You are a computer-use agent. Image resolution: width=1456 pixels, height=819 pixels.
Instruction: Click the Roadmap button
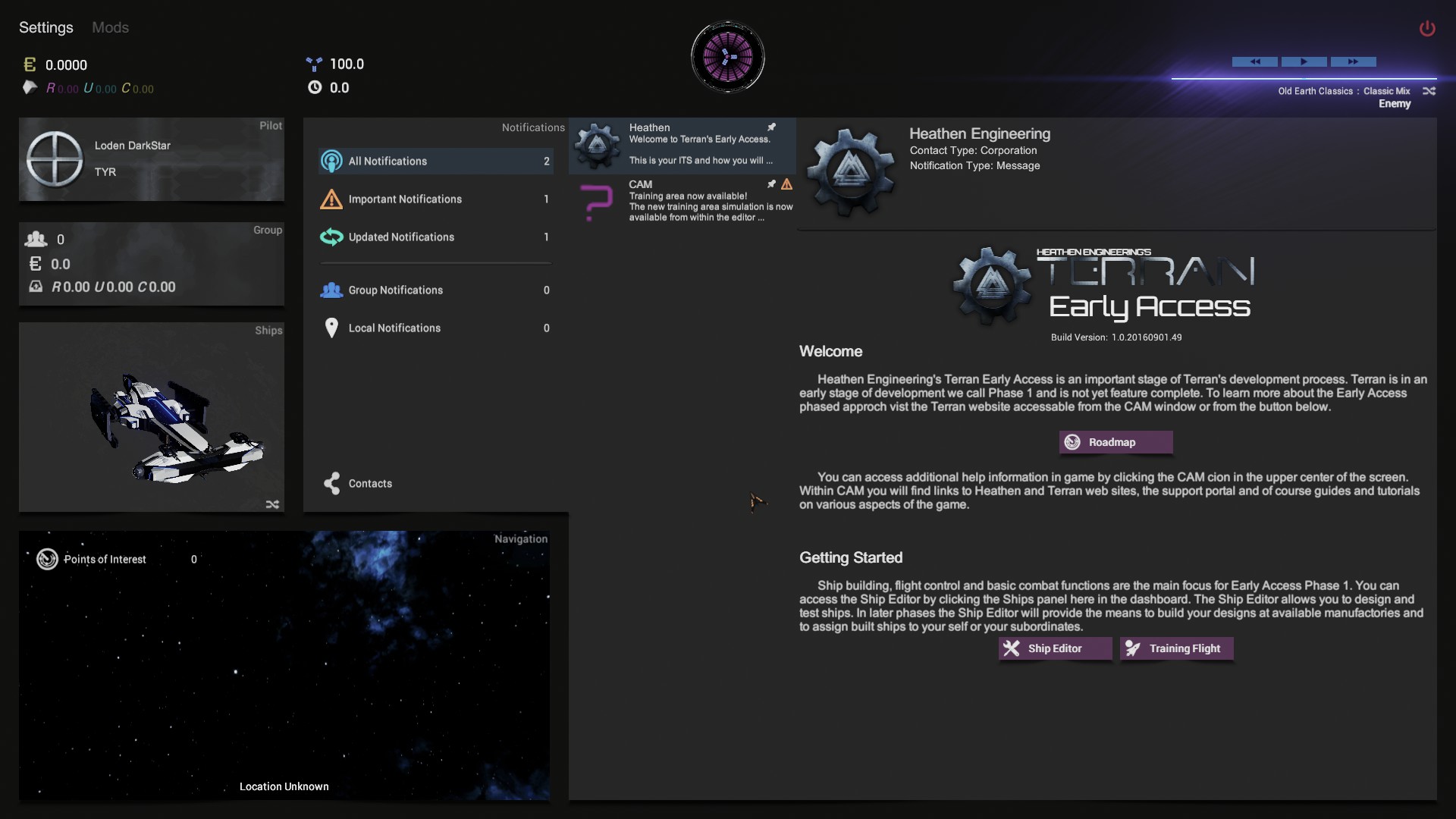point(1116,442)
